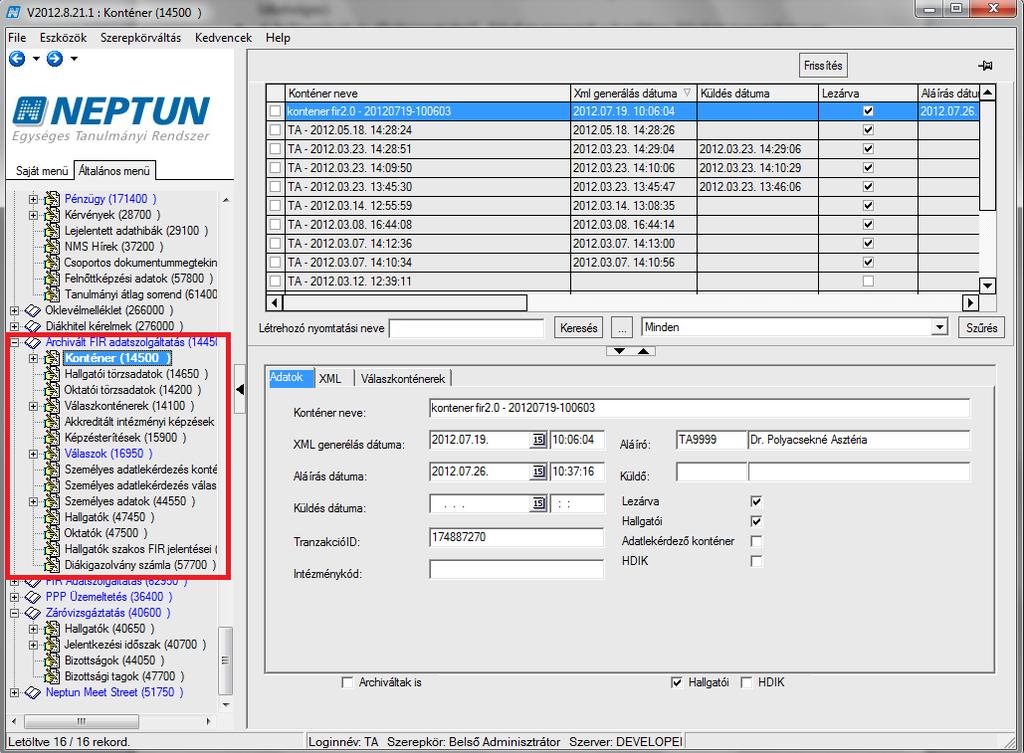Open the Minden filter dropdown
The image size is (1024, 753).
[939, 327]
